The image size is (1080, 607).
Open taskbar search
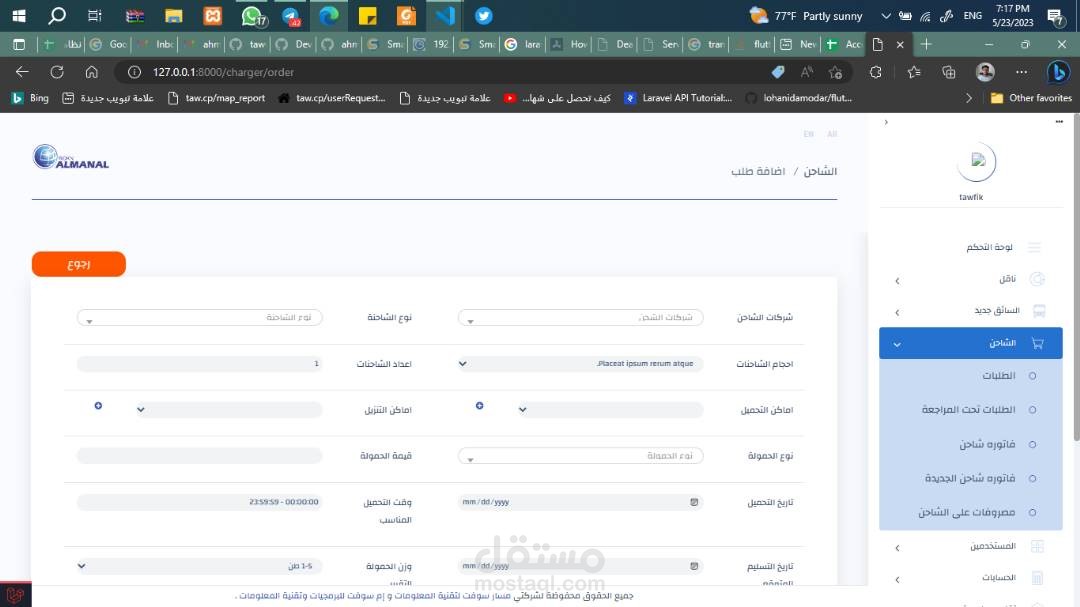coord(56,15)
